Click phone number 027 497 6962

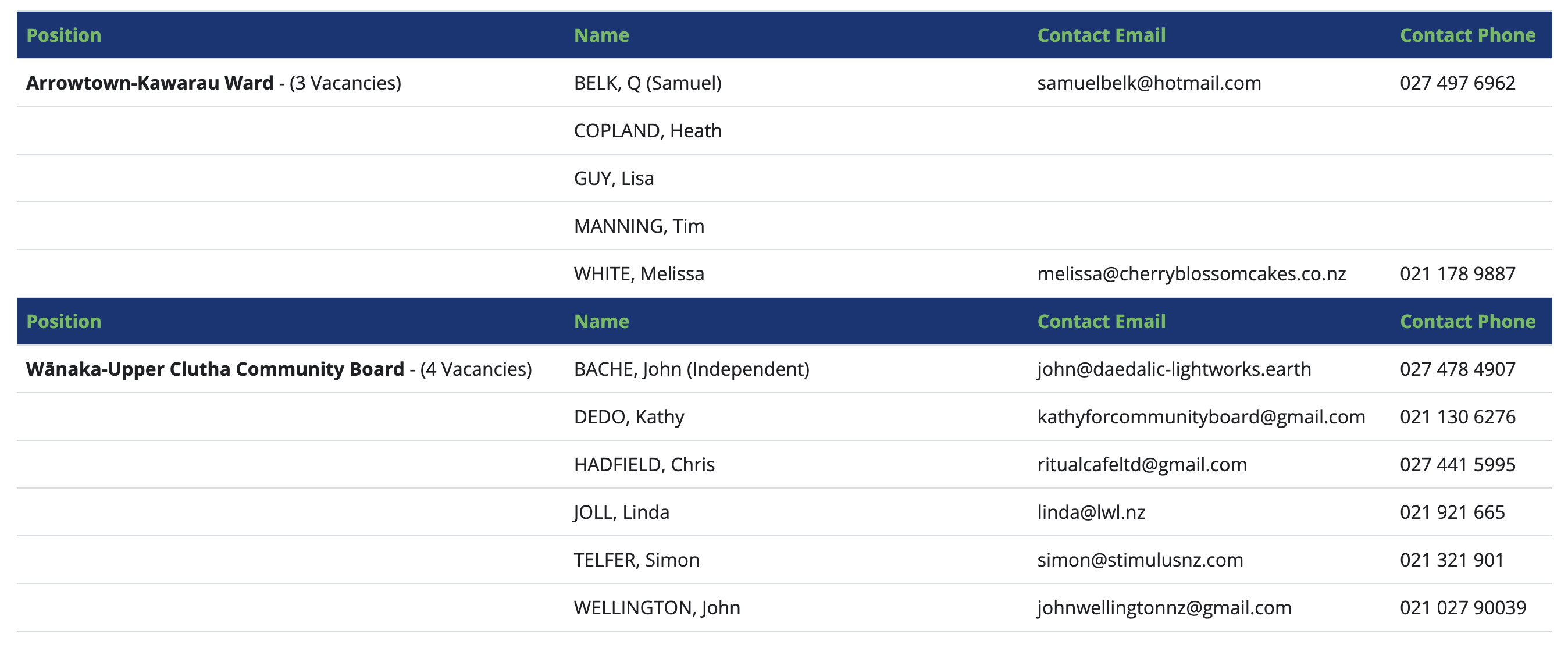click(1457, 83)
